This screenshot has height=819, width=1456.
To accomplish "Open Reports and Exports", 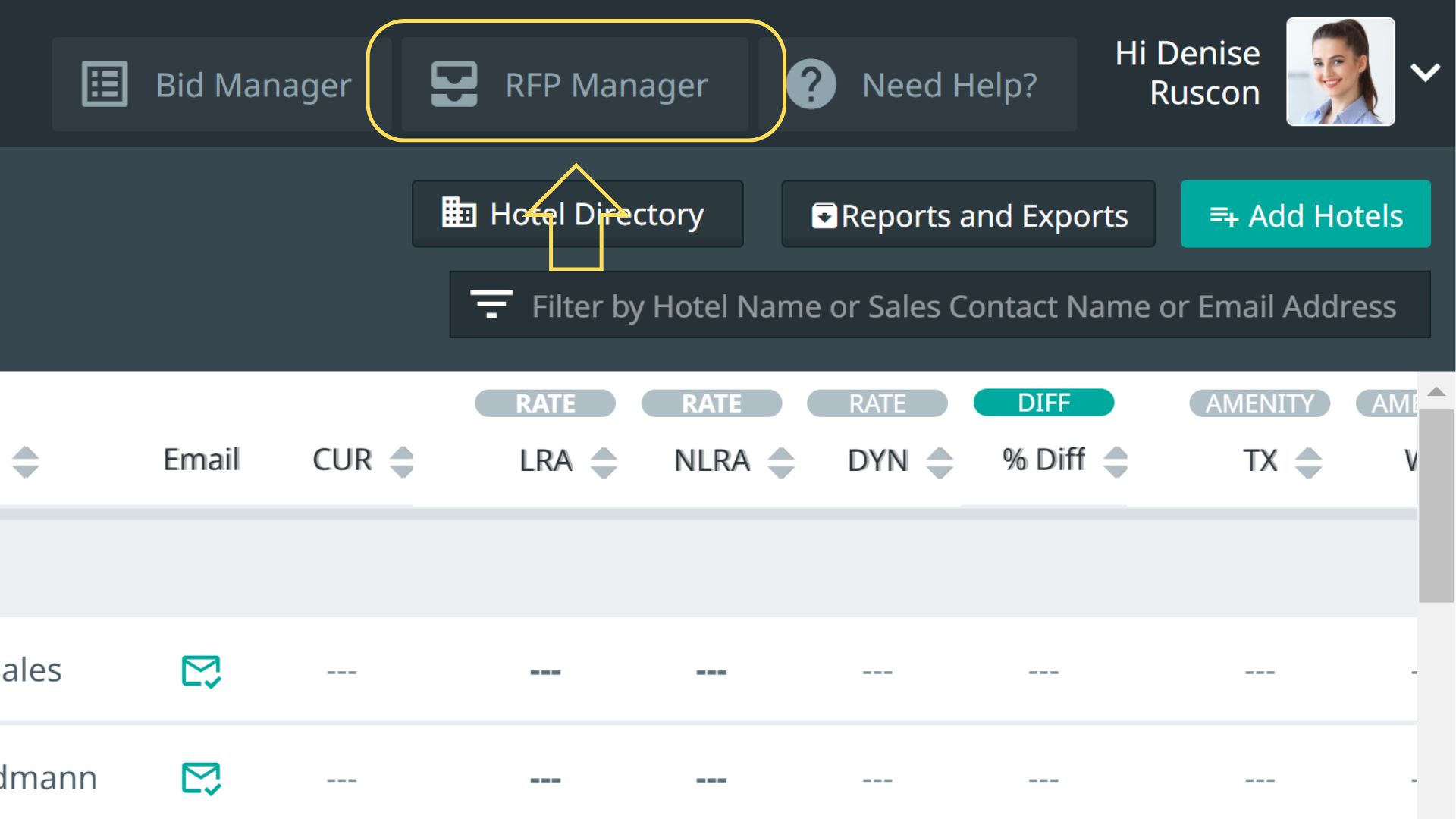I will click(968, 215).
